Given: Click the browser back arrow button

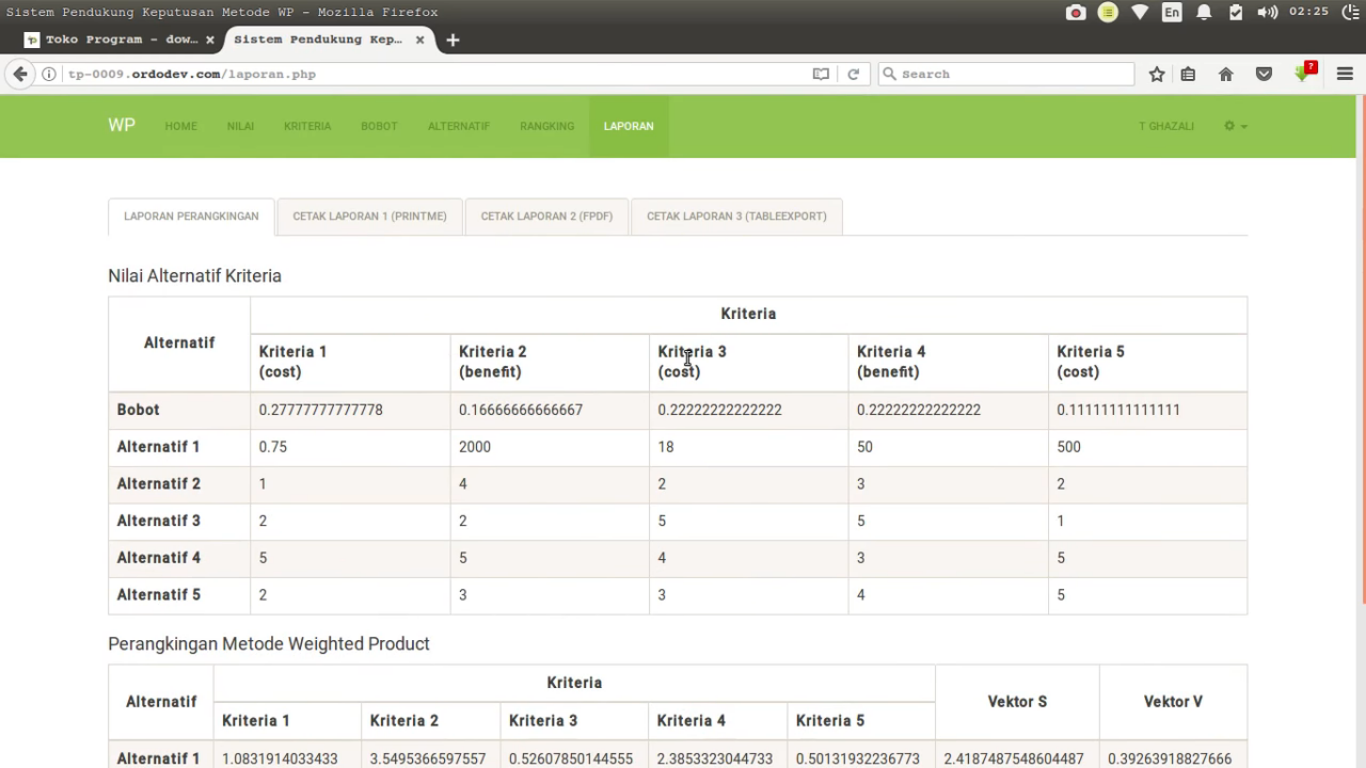Looking at the screenshot, I should pyautogui.click(x=20, y=74).
